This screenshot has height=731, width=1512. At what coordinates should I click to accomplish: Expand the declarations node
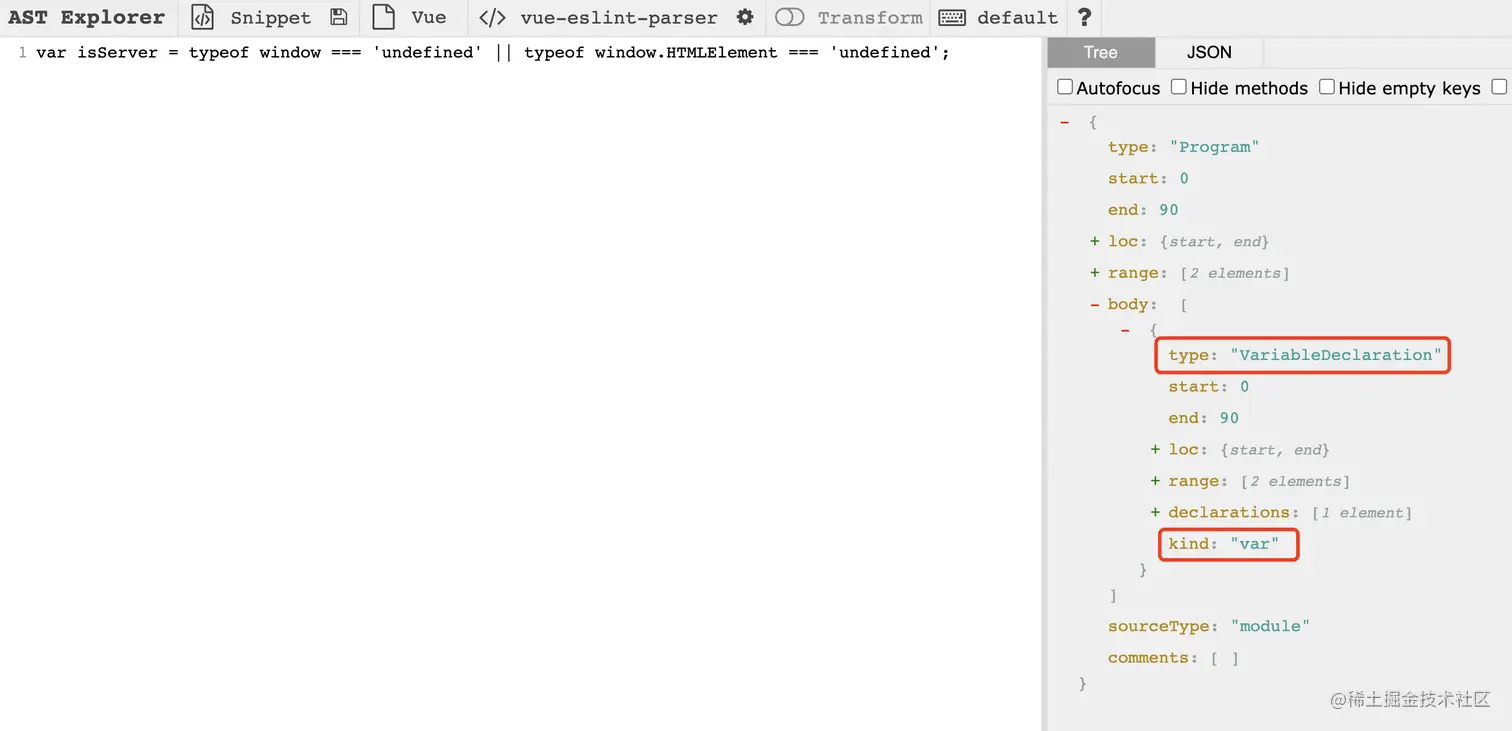[x=1156, y=513]
